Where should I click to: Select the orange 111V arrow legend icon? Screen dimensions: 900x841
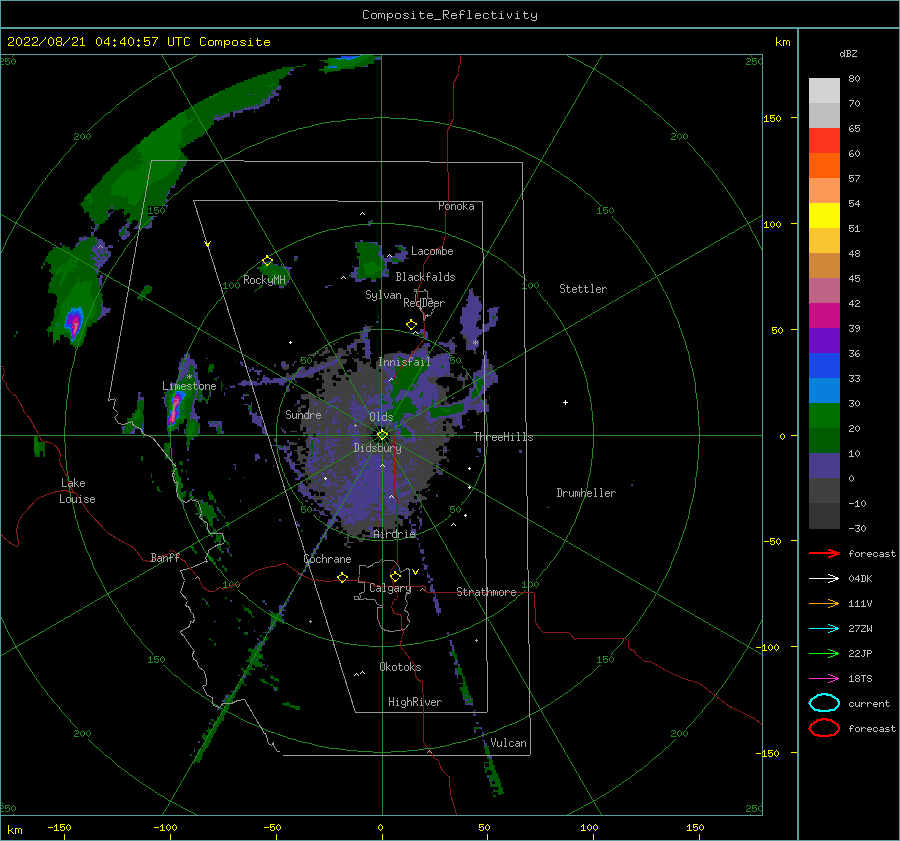[824, 603]
